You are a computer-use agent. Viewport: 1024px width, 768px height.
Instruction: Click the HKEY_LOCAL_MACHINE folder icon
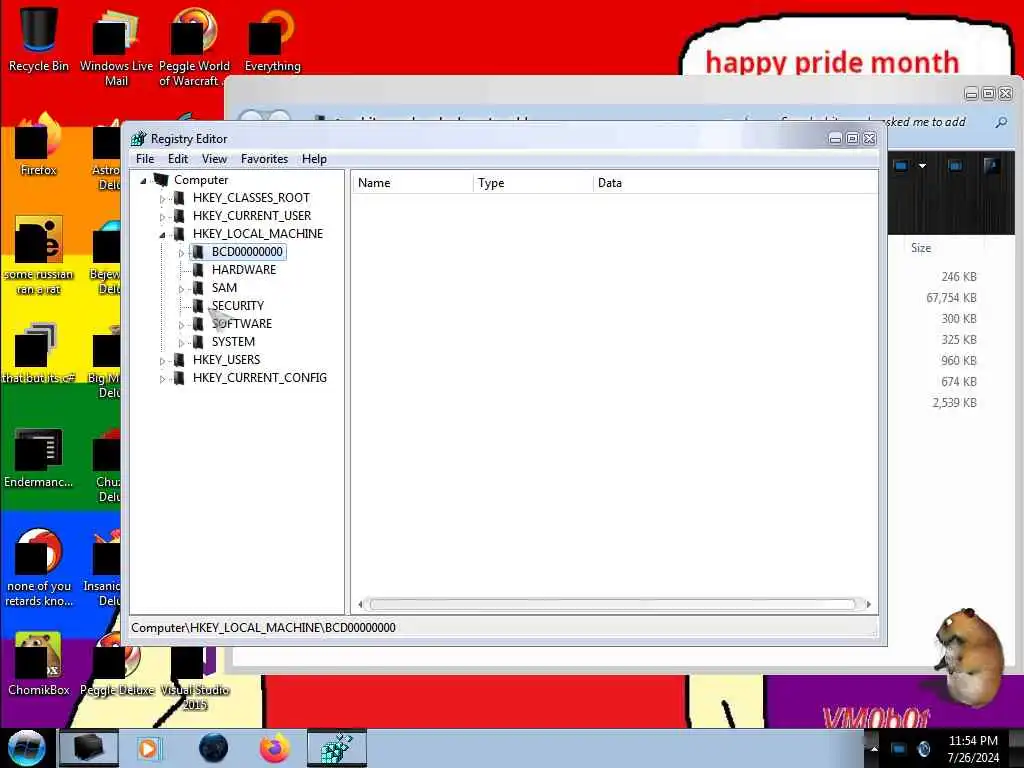(179, 234)
